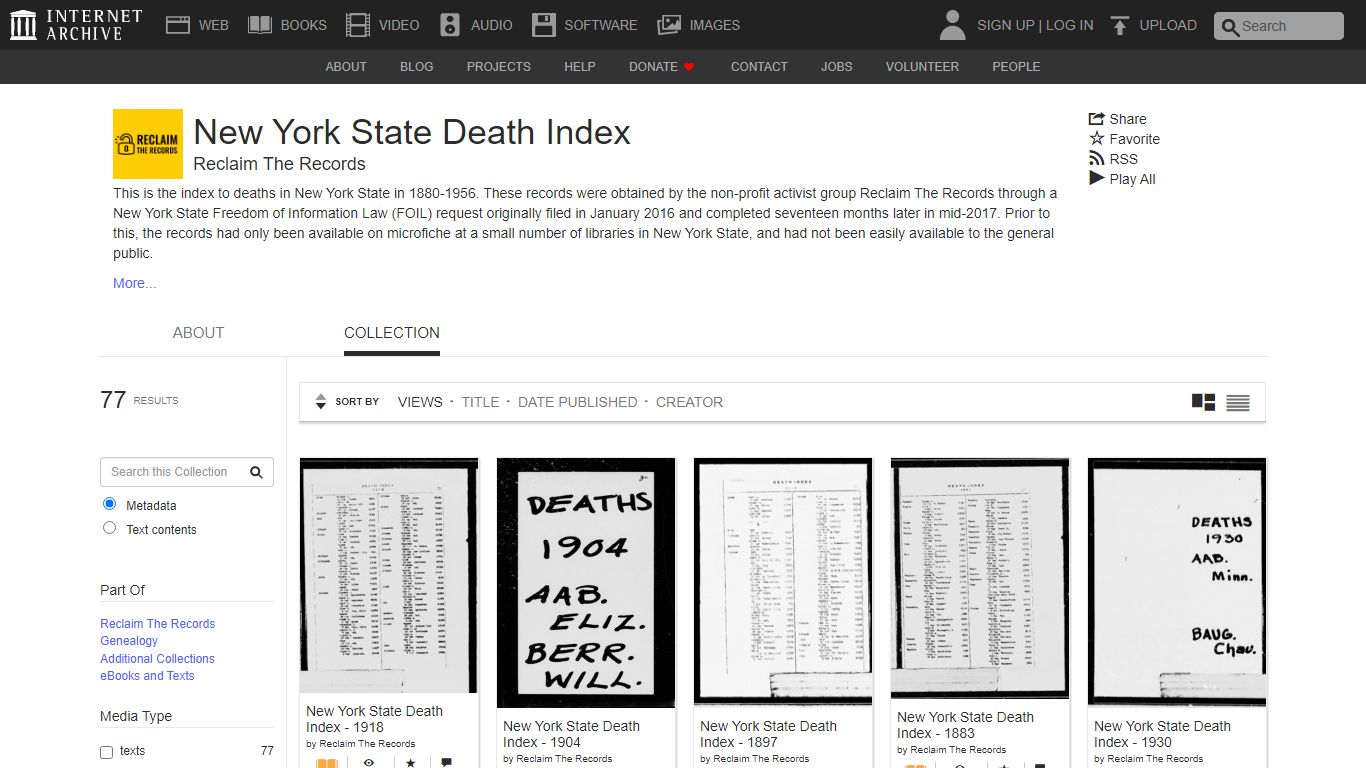The image size is (1366, 768).
Task: Open the HELP navigation link
Action: click(580, 67)
